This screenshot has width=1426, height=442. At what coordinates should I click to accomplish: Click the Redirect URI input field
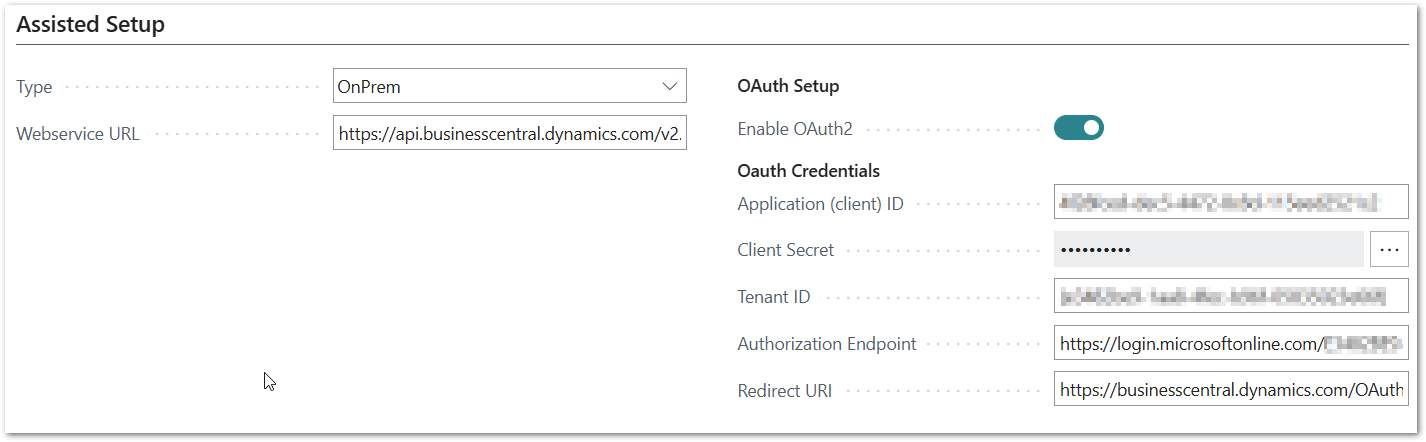(1230, 390)
